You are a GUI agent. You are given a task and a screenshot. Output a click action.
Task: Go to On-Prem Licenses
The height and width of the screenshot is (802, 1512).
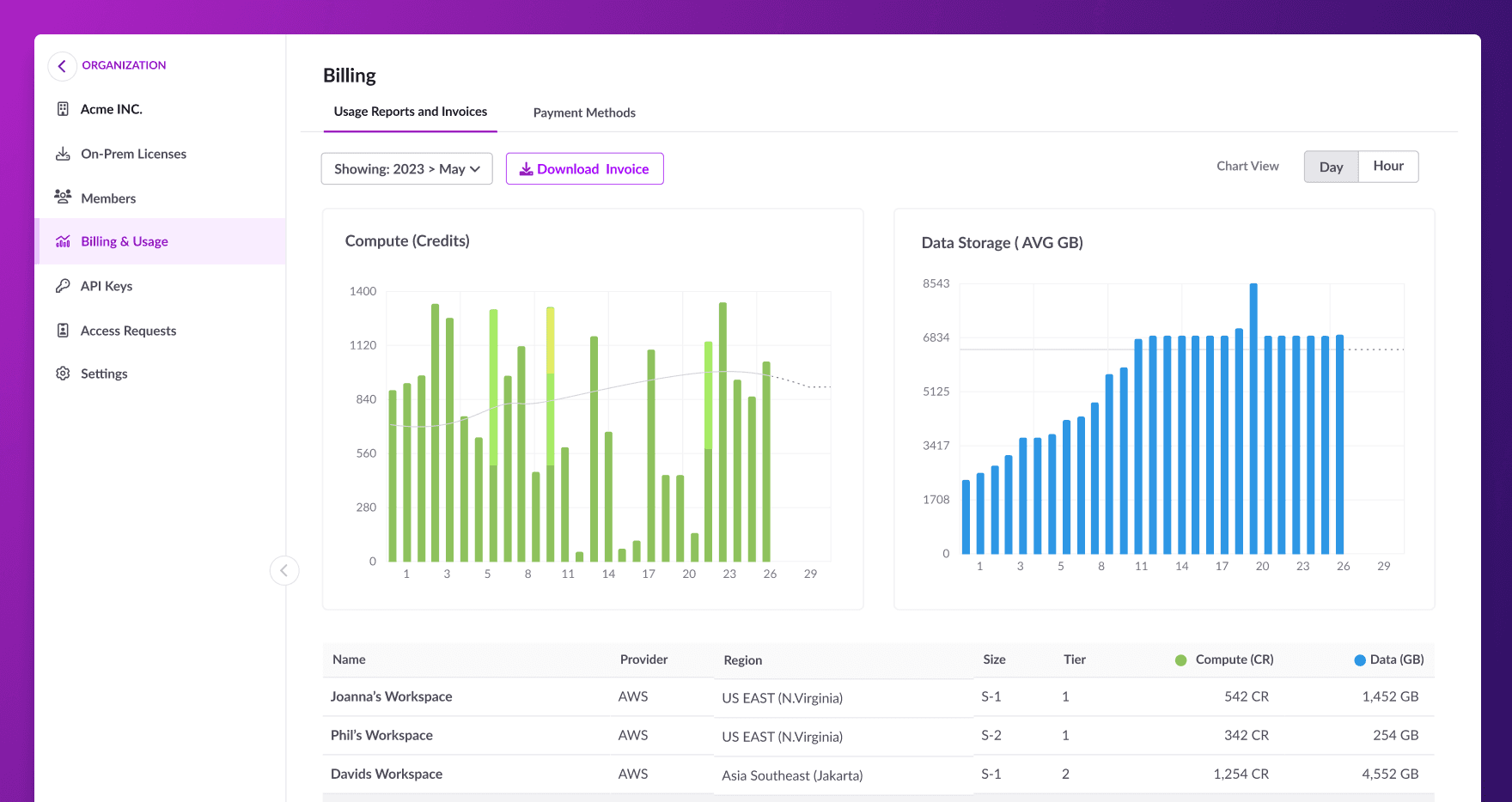click(133, 154)
